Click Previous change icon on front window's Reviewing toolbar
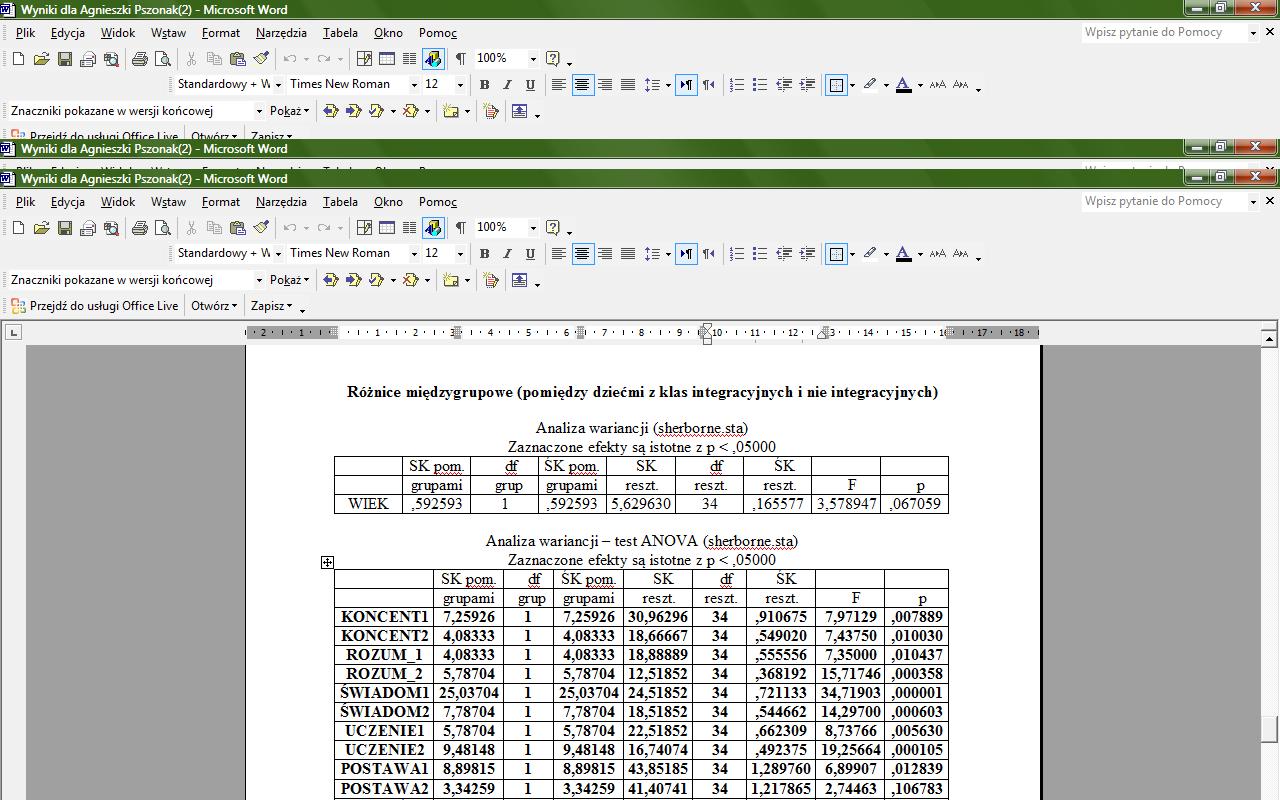 coord(330,280)
